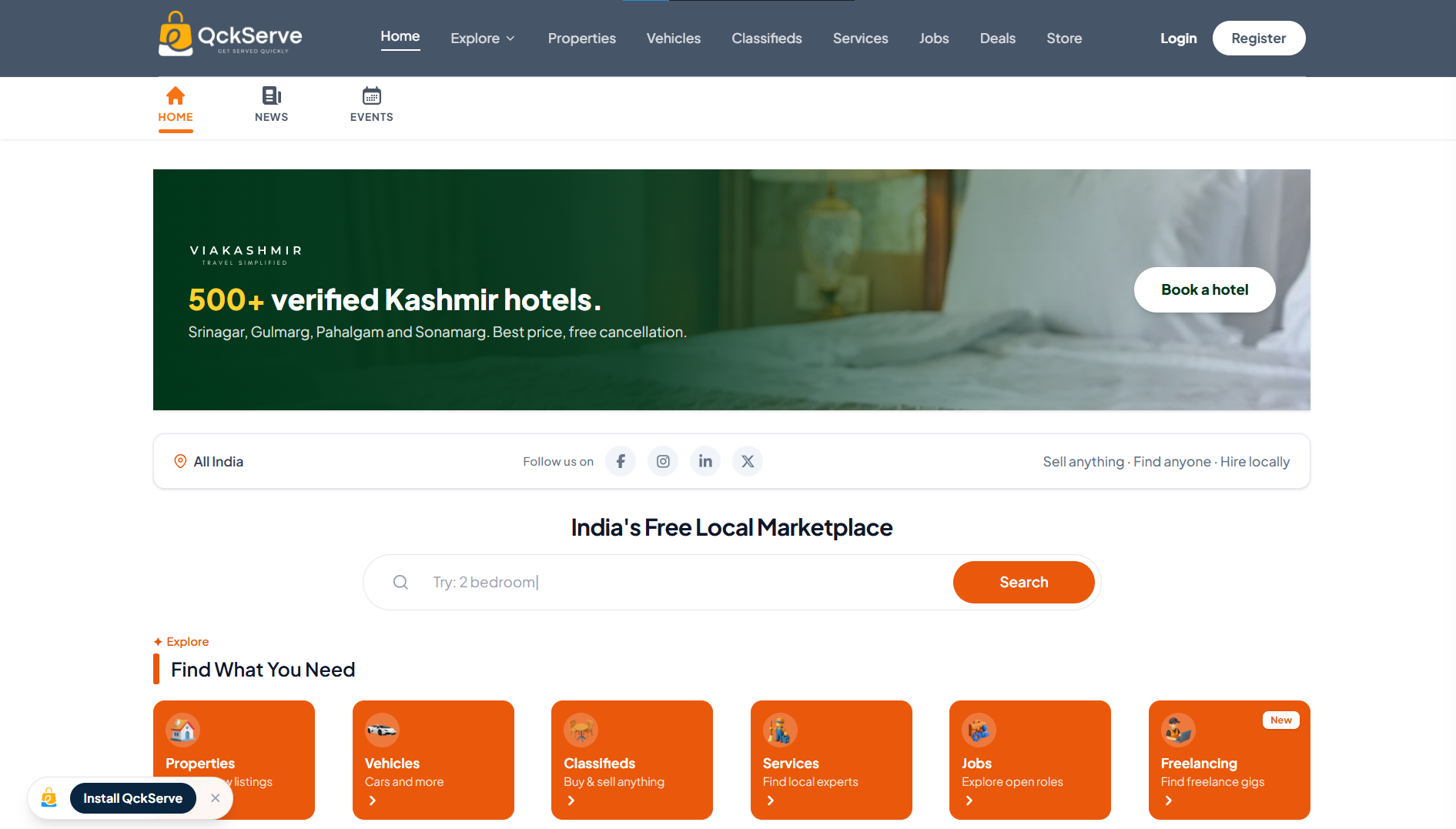1456x829 pixels.
Task: Click the New badge on Freelancing card
Action: 1281,720
